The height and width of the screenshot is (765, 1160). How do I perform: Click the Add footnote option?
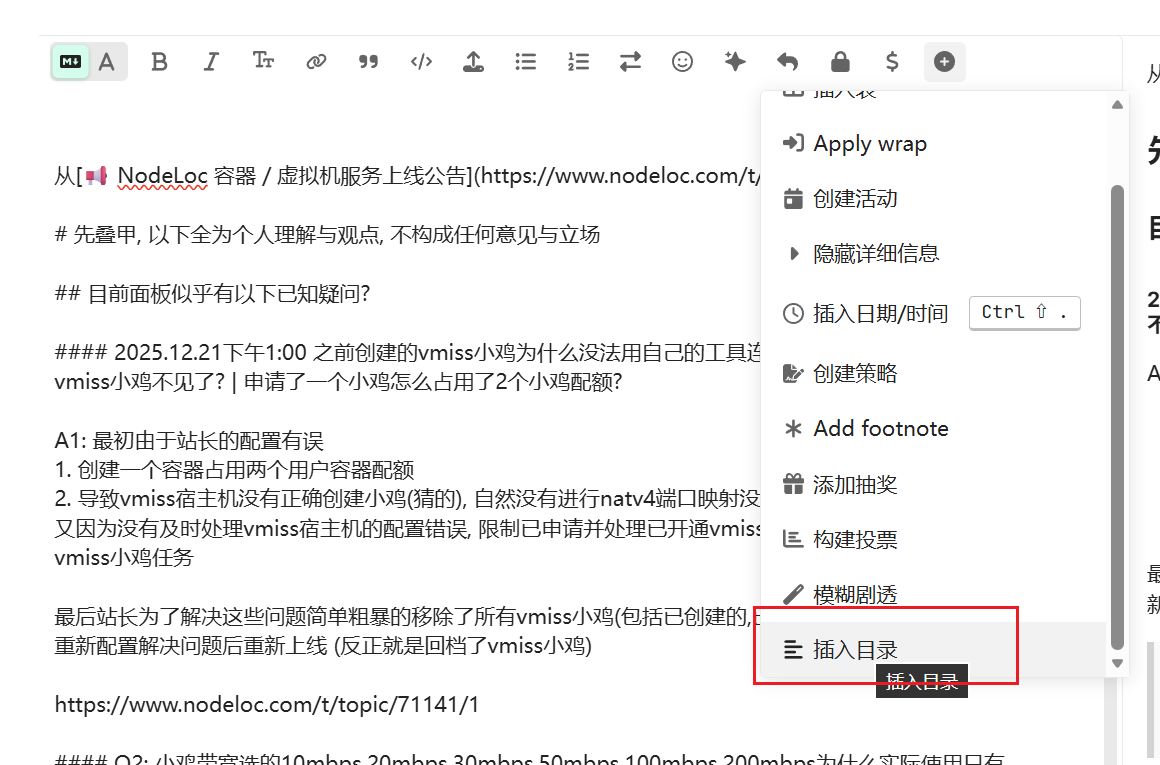880,429
